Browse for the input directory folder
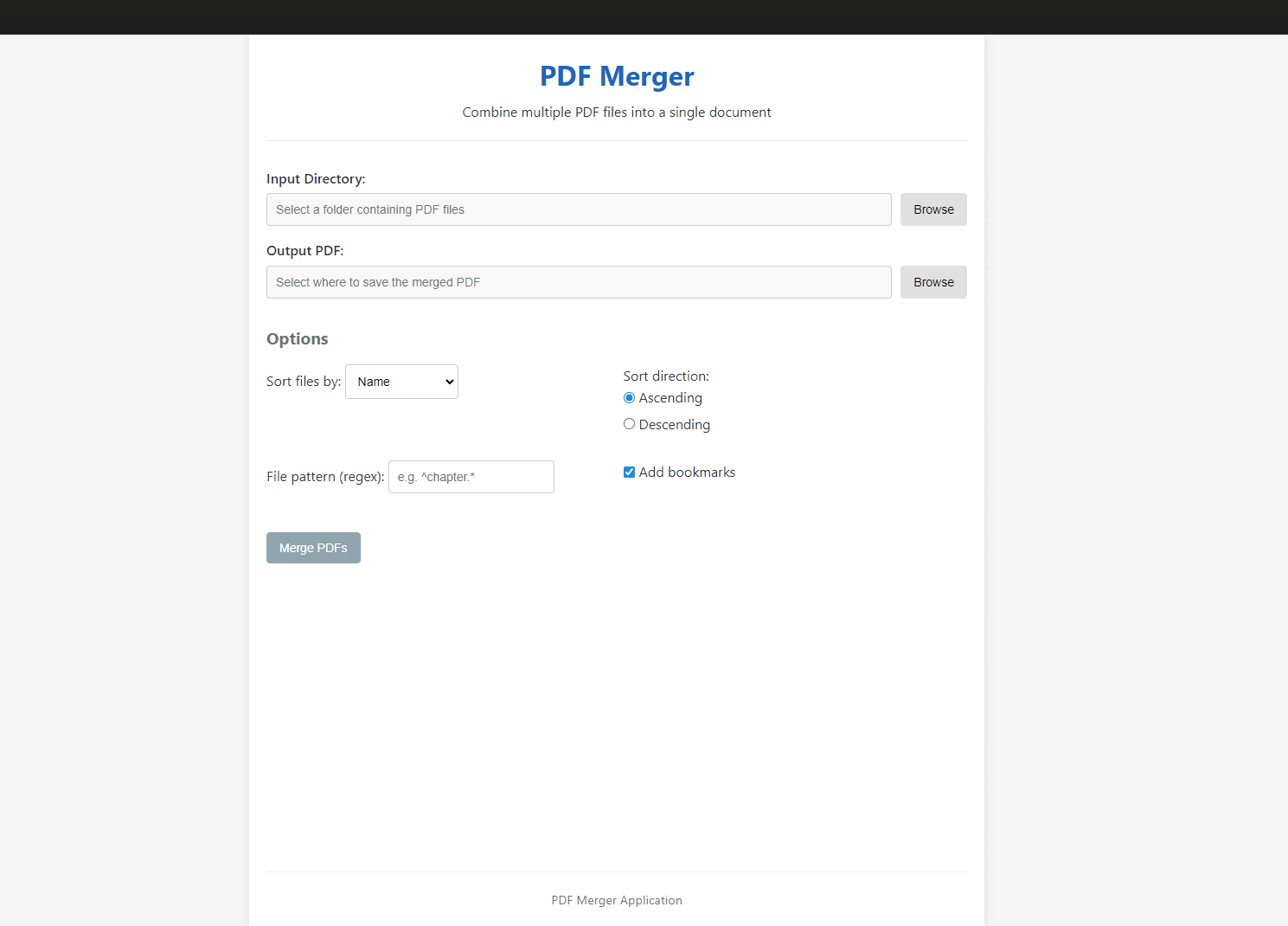 932,209
